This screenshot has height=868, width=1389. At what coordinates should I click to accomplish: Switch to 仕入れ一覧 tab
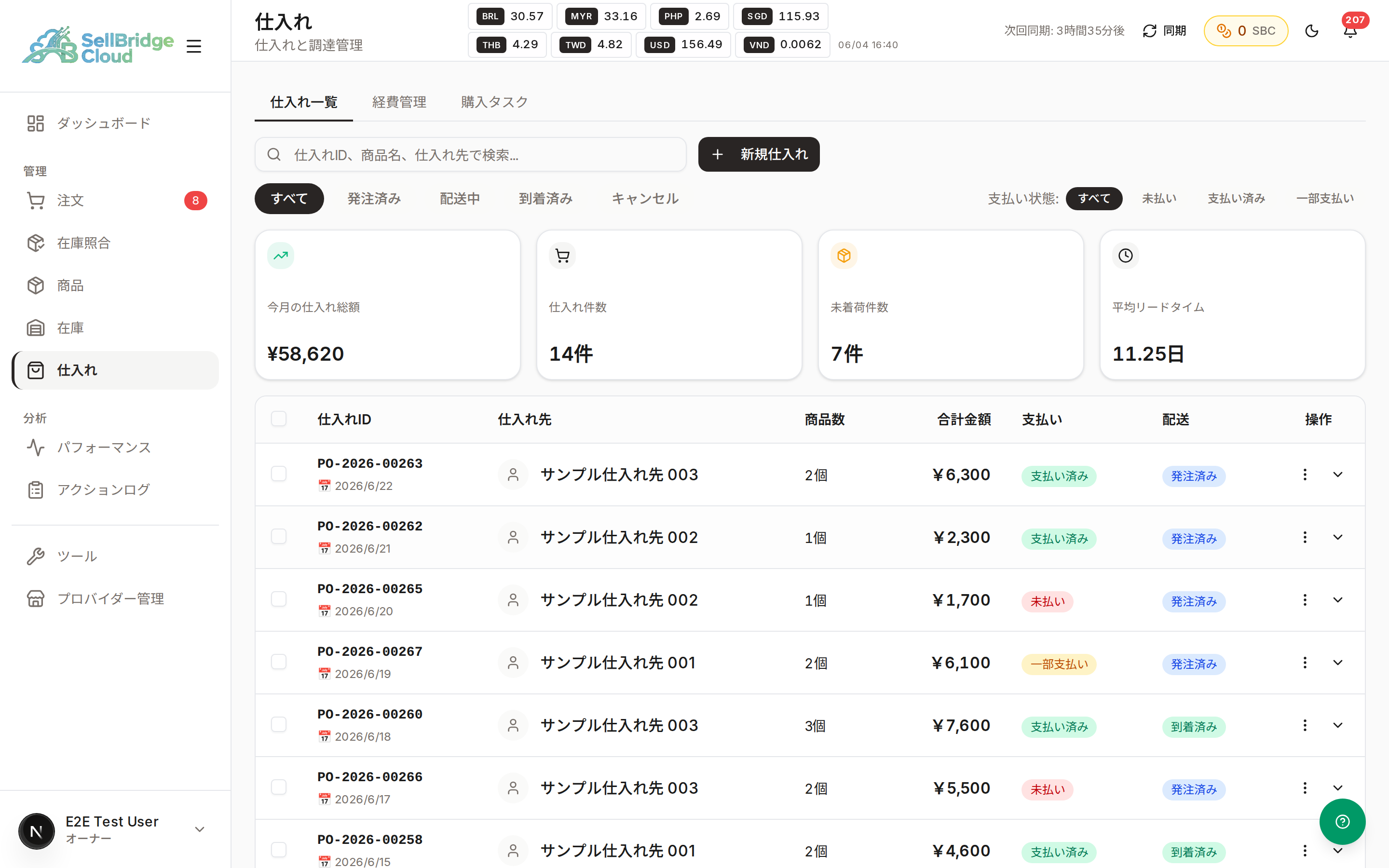point(304,102)
